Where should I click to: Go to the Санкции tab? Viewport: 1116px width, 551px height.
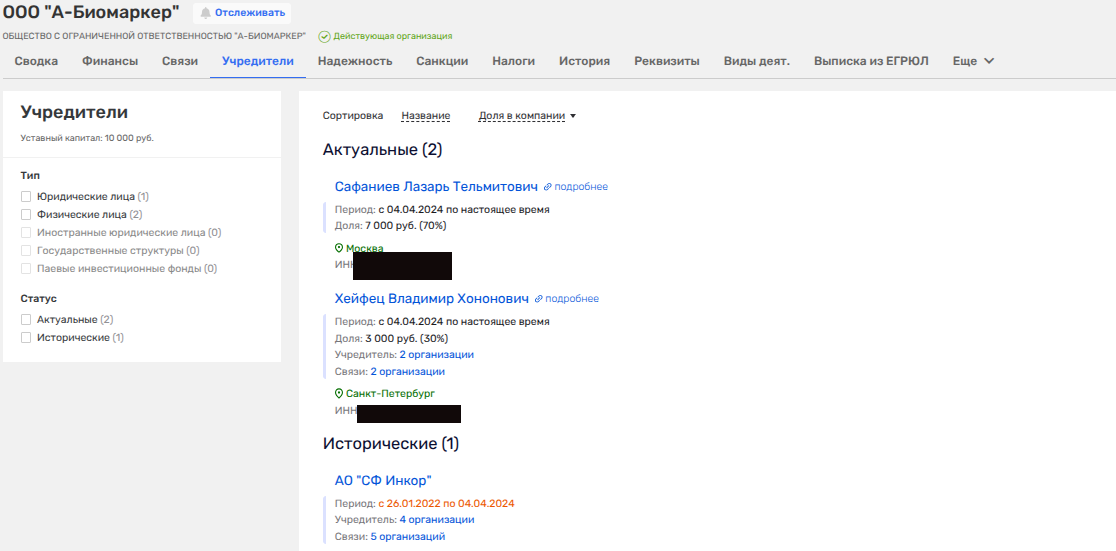coord(442,61)
